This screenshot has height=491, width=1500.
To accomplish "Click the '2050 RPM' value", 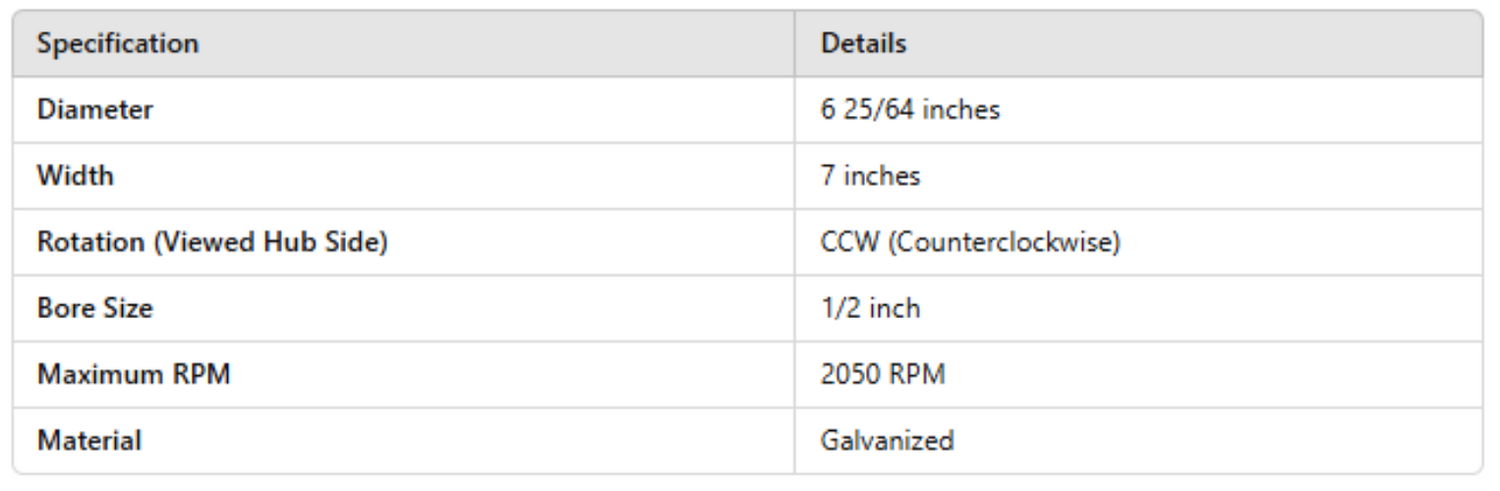I will [x=883, y=374].
